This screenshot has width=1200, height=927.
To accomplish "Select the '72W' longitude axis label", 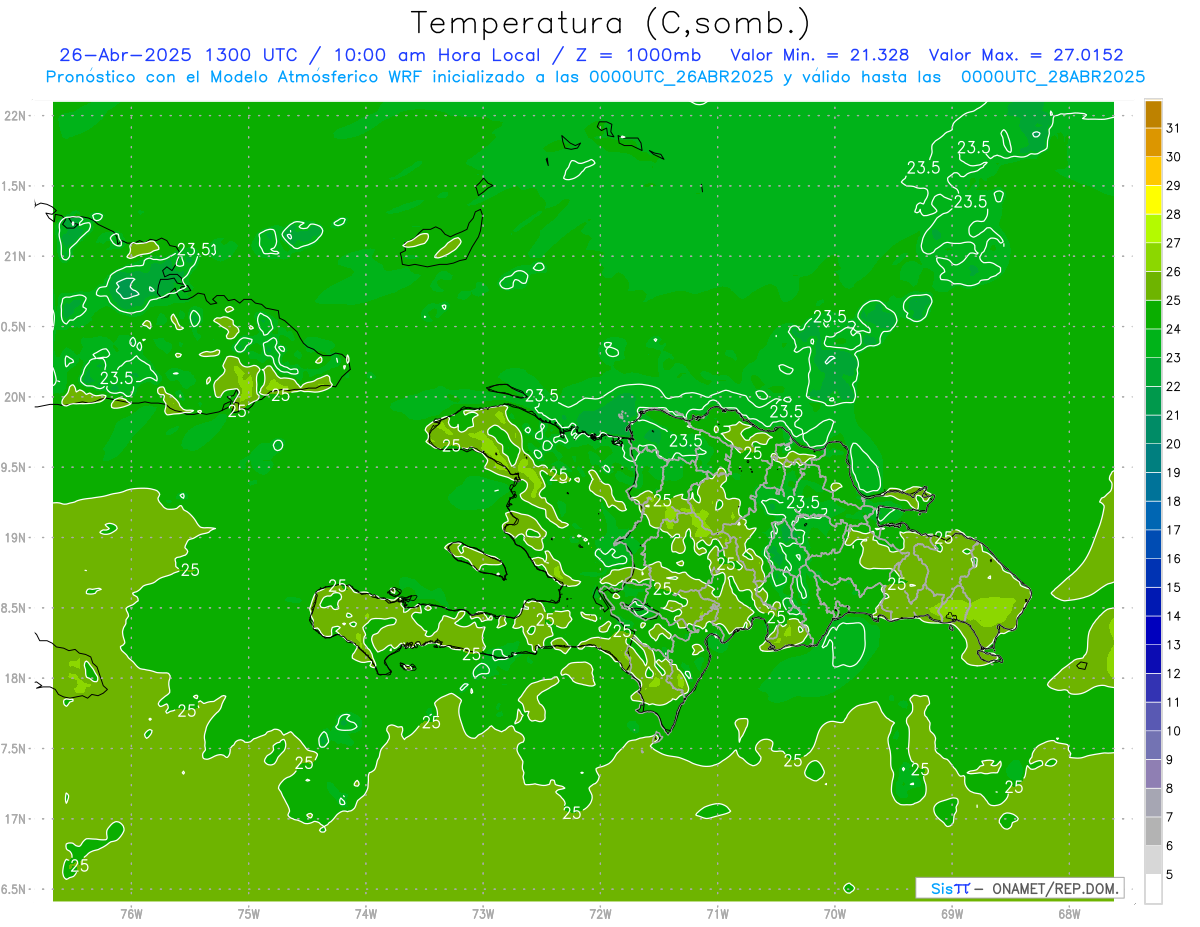I will [600, 914].
